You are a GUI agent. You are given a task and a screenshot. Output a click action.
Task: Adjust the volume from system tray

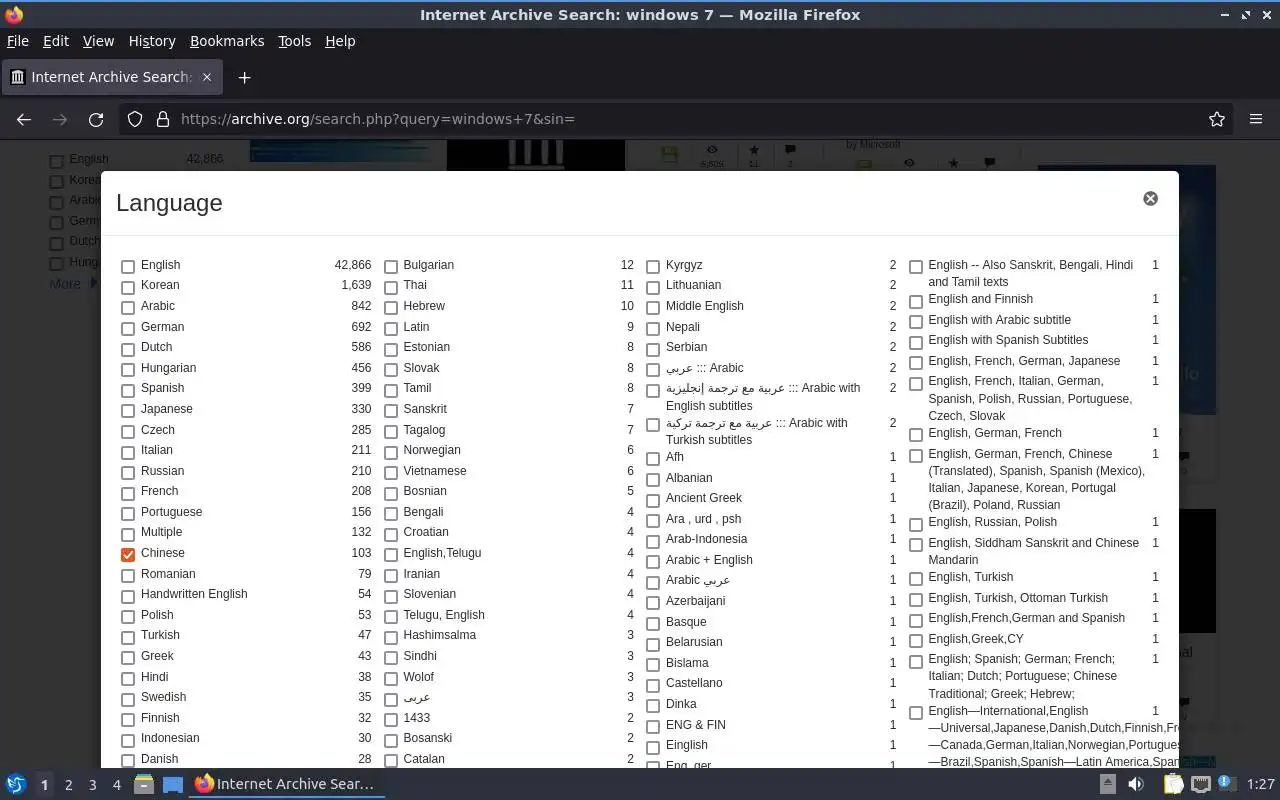pyautogui.click(x=1136, y=784)
